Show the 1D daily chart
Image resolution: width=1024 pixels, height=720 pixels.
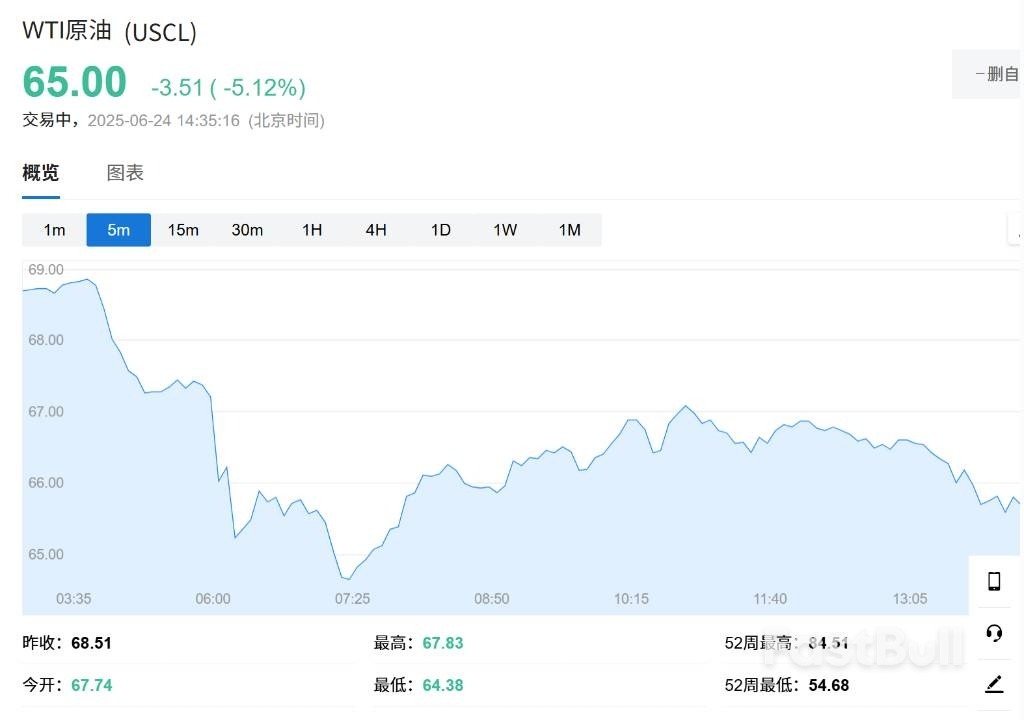tap(441, 230)
